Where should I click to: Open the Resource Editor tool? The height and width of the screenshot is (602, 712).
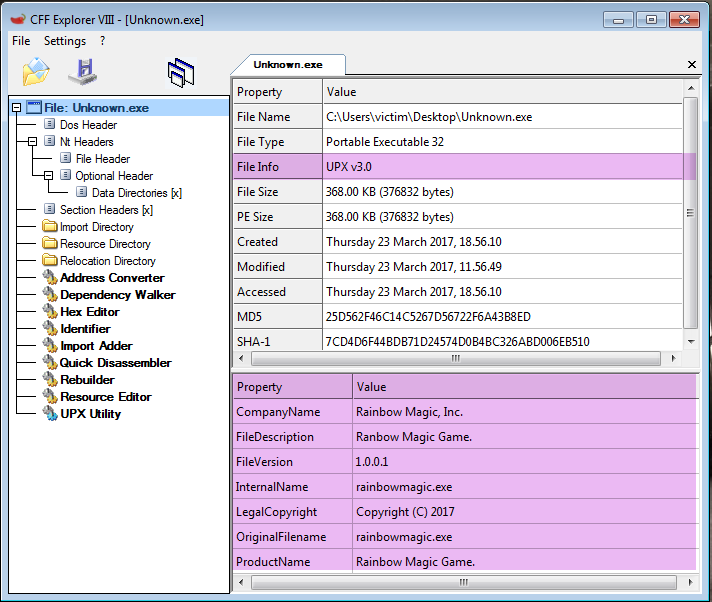click(105, 397)
